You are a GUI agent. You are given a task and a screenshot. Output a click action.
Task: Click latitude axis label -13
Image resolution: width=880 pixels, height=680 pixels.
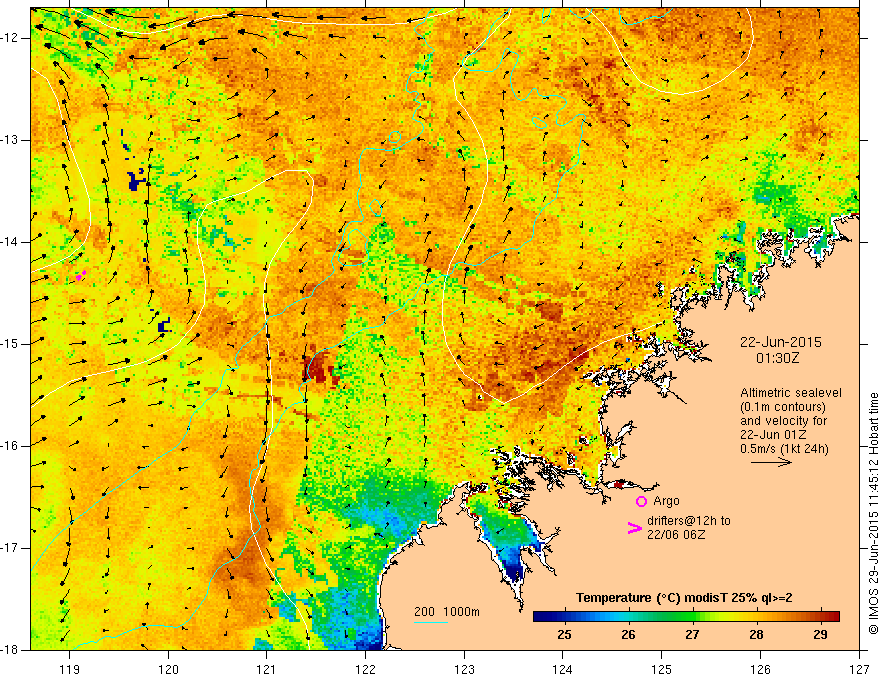pos(10,140)
